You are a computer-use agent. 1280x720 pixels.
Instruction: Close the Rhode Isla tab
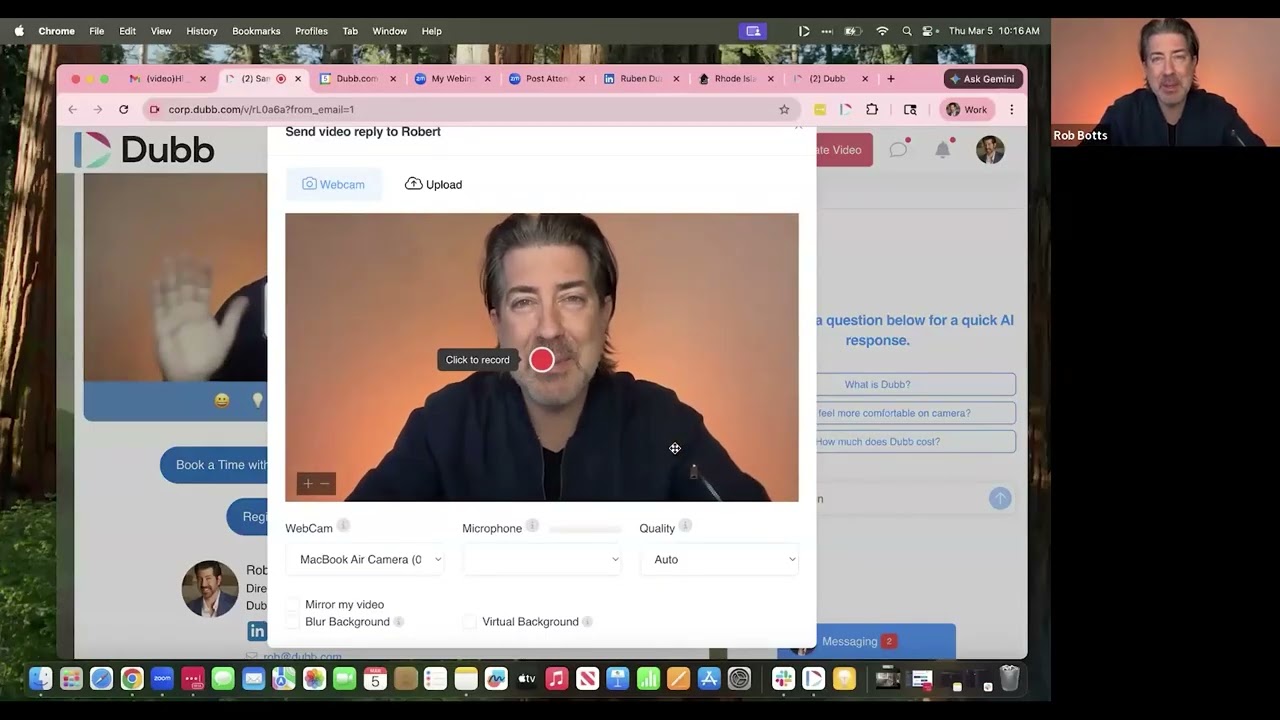coord(771,79)
